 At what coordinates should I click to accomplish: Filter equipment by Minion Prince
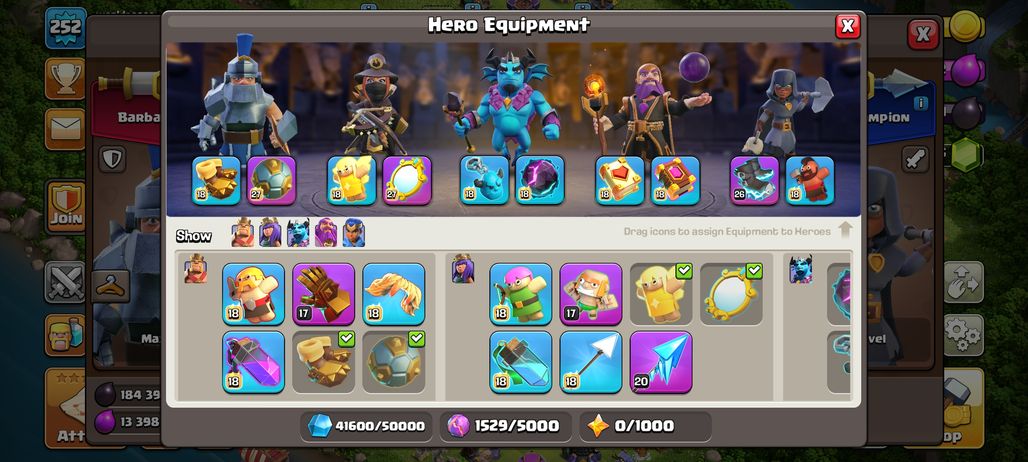click(298, 233)
